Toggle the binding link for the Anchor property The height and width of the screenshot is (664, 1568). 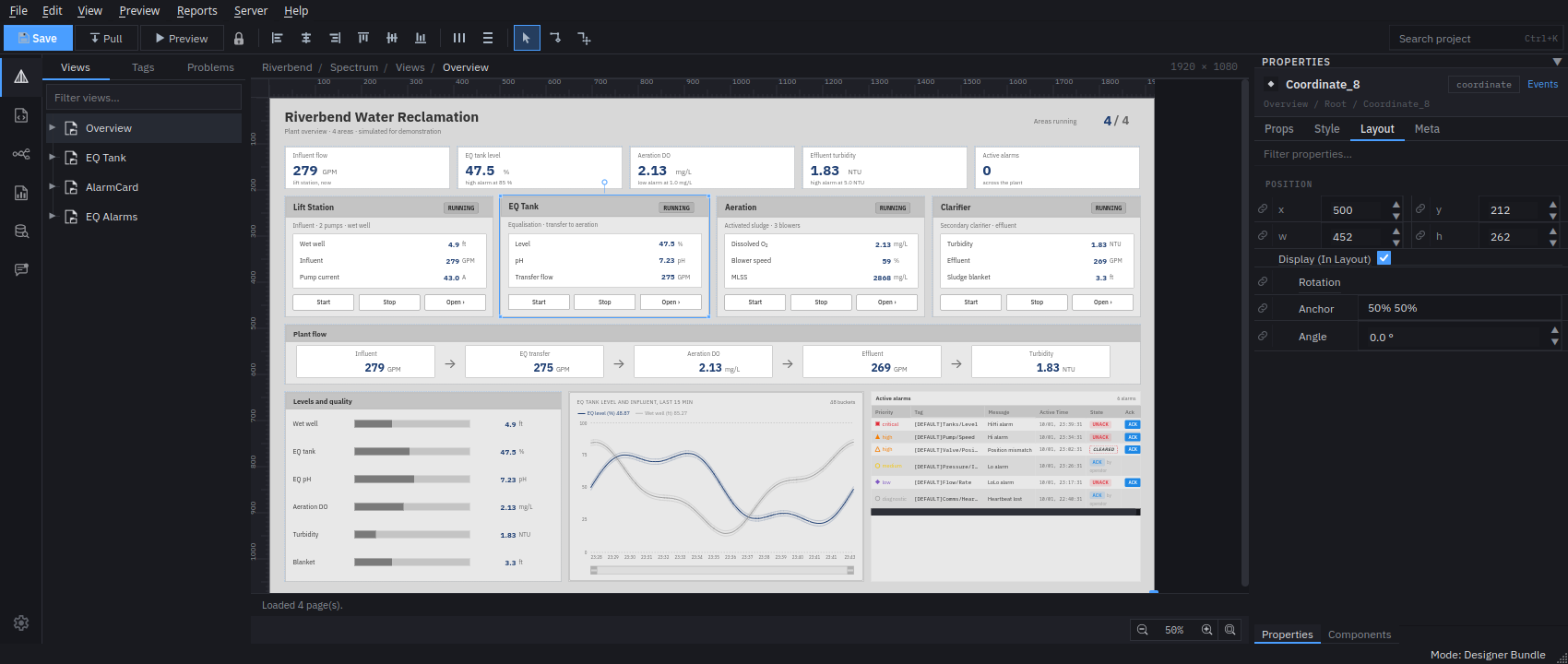pyautogui.click(x=1263, y=308)
